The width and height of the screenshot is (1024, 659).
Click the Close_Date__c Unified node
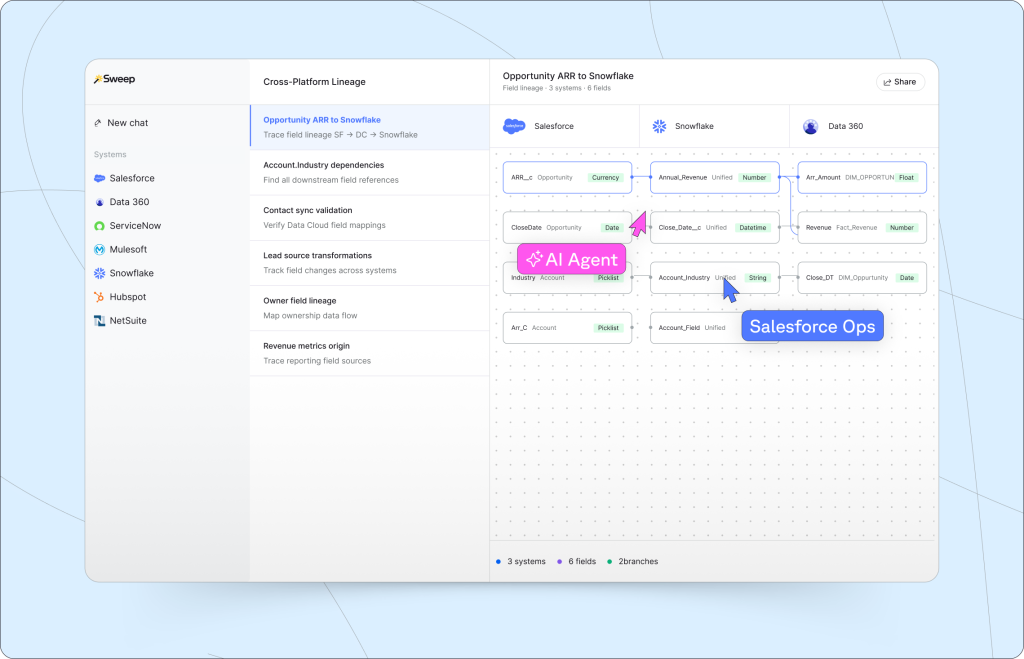coord(715,228)
